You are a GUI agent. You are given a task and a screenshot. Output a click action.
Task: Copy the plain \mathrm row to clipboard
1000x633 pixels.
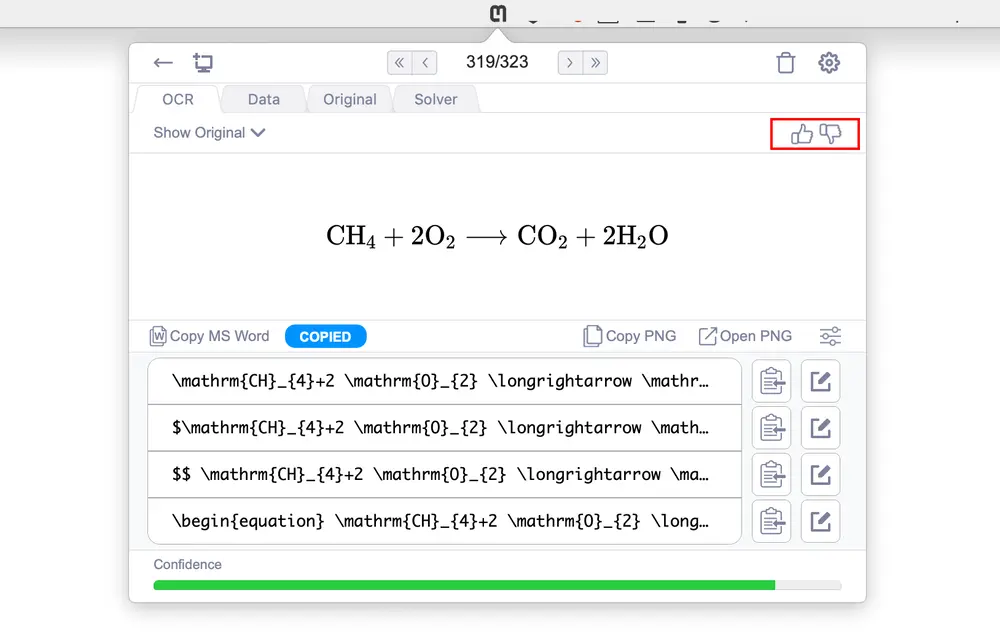click(x=772, y=381)
